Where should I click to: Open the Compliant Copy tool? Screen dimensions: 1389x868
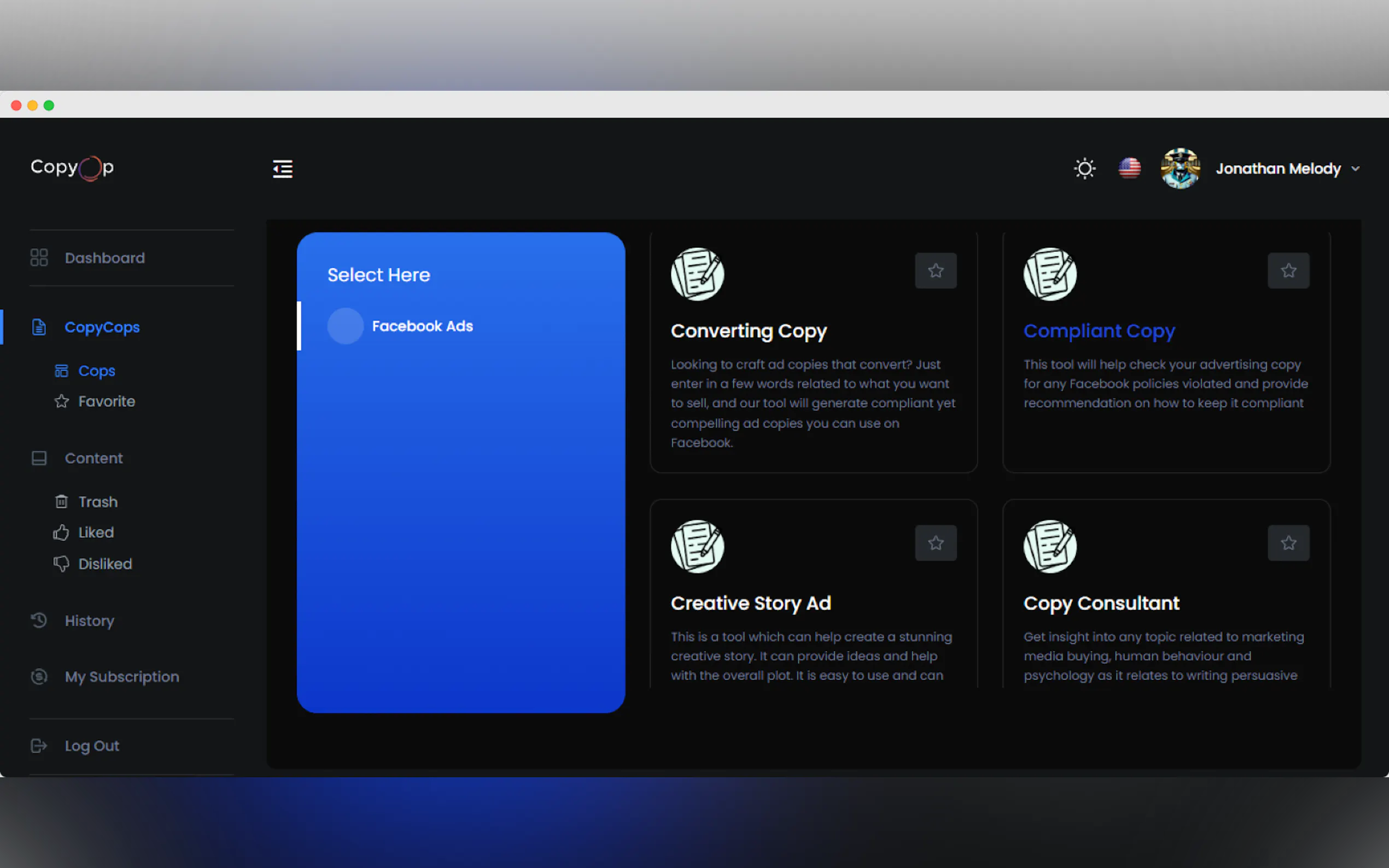point(1099,330)
